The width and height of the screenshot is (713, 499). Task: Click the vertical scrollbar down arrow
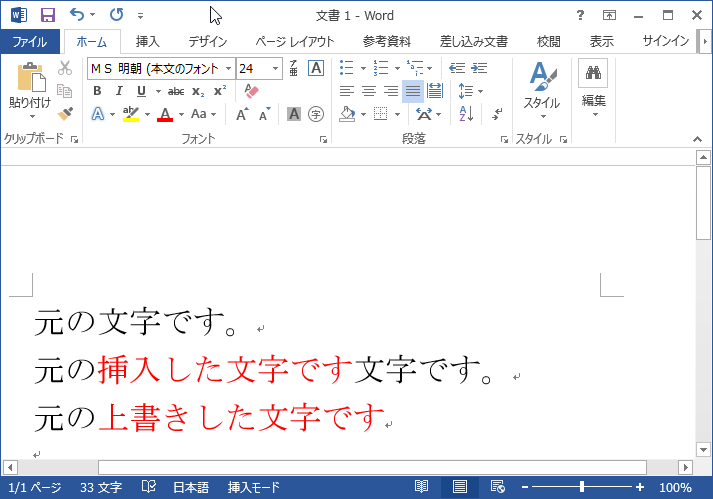[703, 449]
